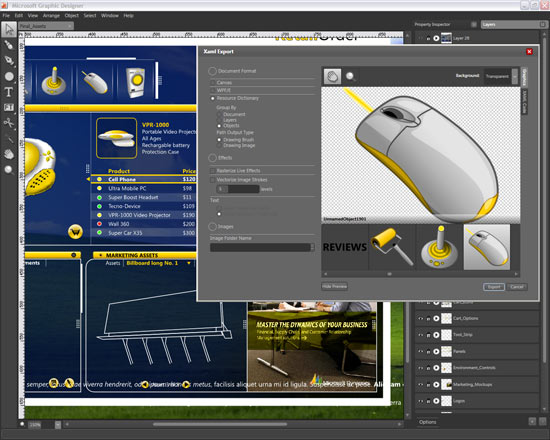
Task: Close the Final_Assets document tab
Action: (x=69, y=26)
